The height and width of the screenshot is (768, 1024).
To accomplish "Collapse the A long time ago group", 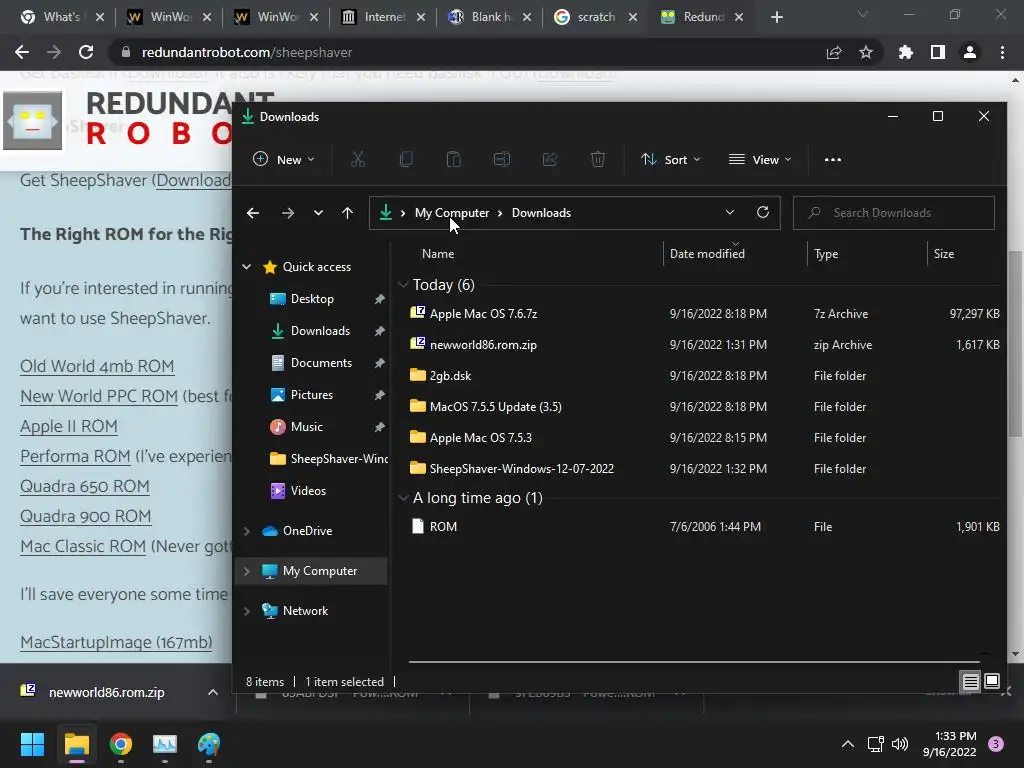I will coord(404,498).
